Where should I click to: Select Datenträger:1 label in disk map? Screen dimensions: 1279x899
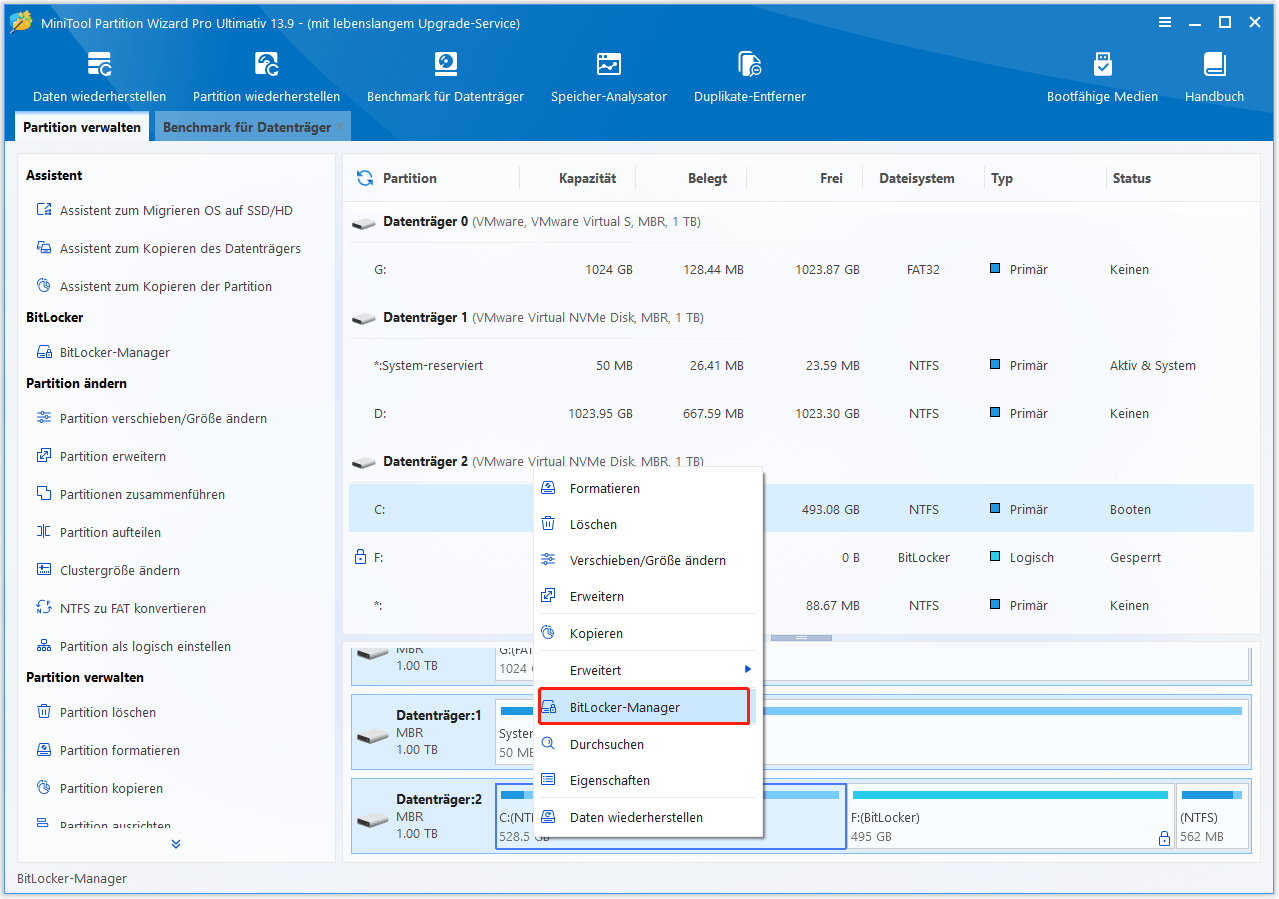[x=439, y=716]
